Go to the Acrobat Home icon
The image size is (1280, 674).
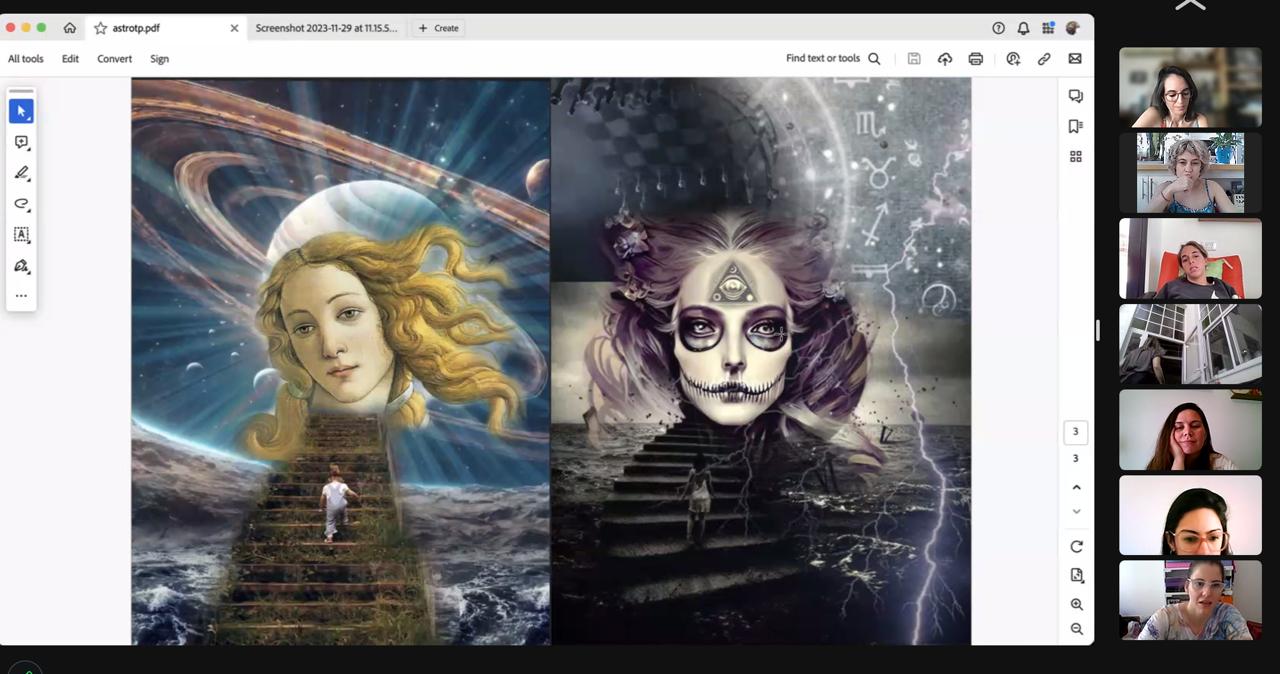tap(69, 28)
